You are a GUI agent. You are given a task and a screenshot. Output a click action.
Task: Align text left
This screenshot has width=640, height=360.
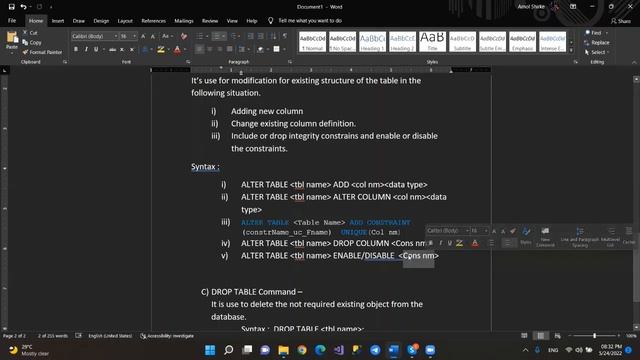point(199,49)
